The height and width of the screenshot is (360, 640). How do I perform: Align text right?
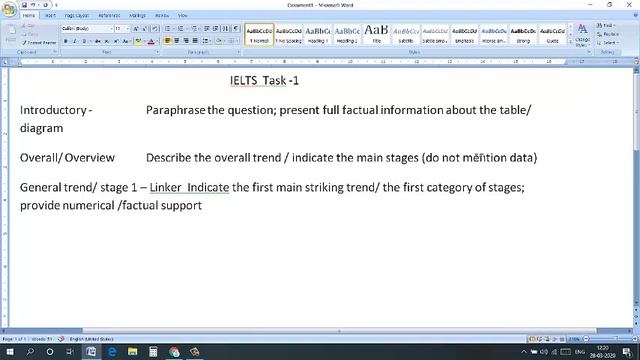(x=186, y=41)
